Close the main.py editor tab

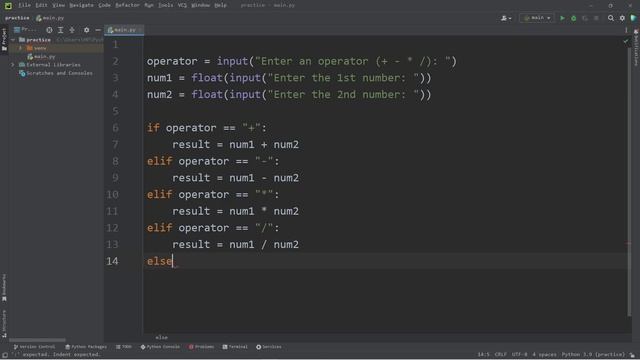point(140,30)
